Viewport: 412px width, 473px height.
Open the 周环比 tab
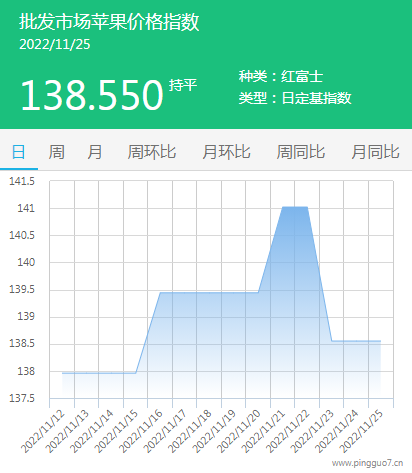pos(152,152)
